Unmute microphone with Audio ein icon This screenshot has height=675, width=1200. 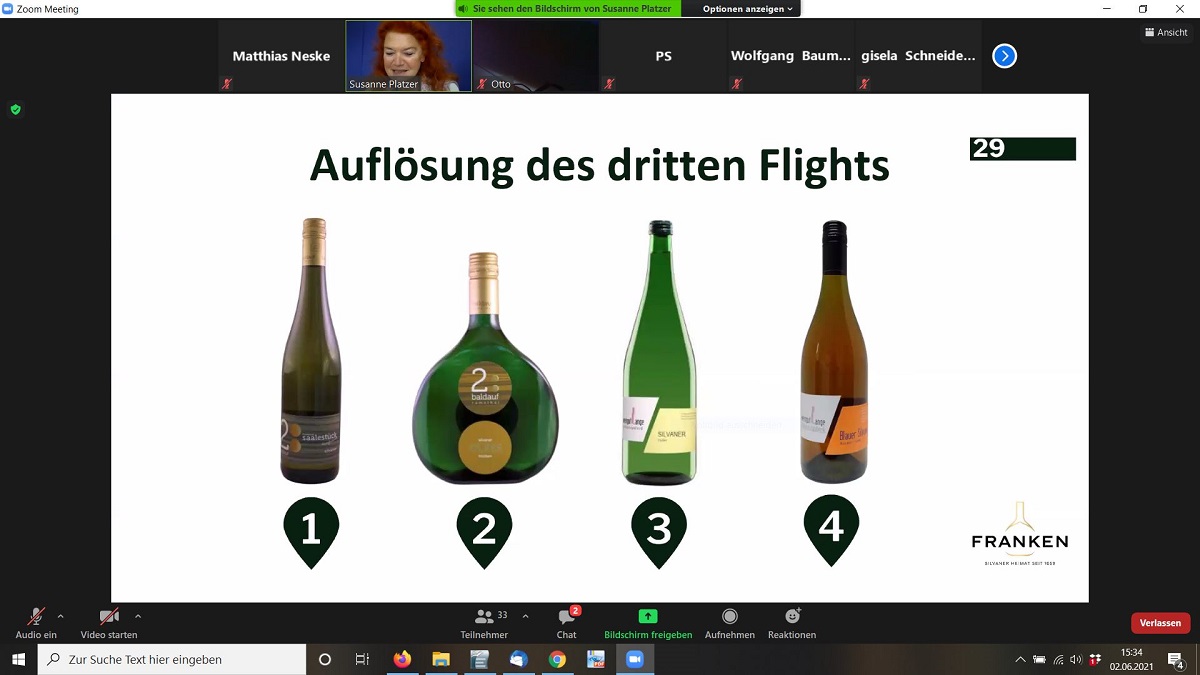point(36,623)
